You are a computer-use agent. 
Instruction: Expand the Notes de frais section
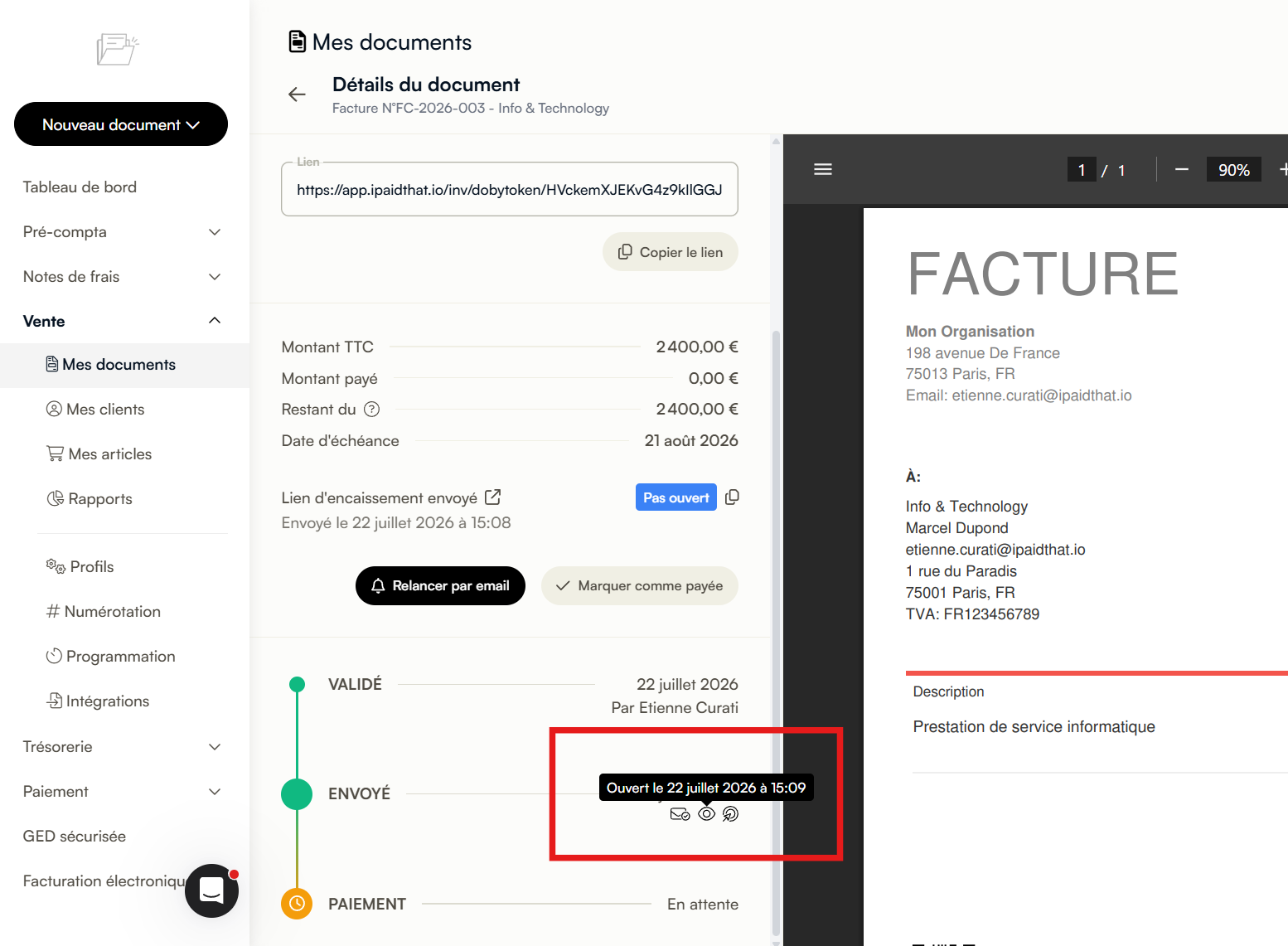[x=122, y=277]
